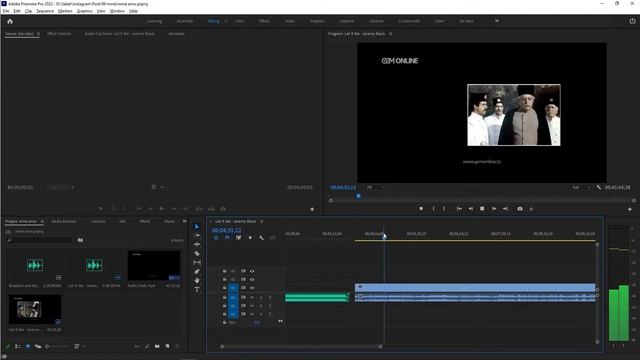Click Go to In in Program monitor
Image resolution: width=640 pixels, height=360 pixels.
click(459, 209)
